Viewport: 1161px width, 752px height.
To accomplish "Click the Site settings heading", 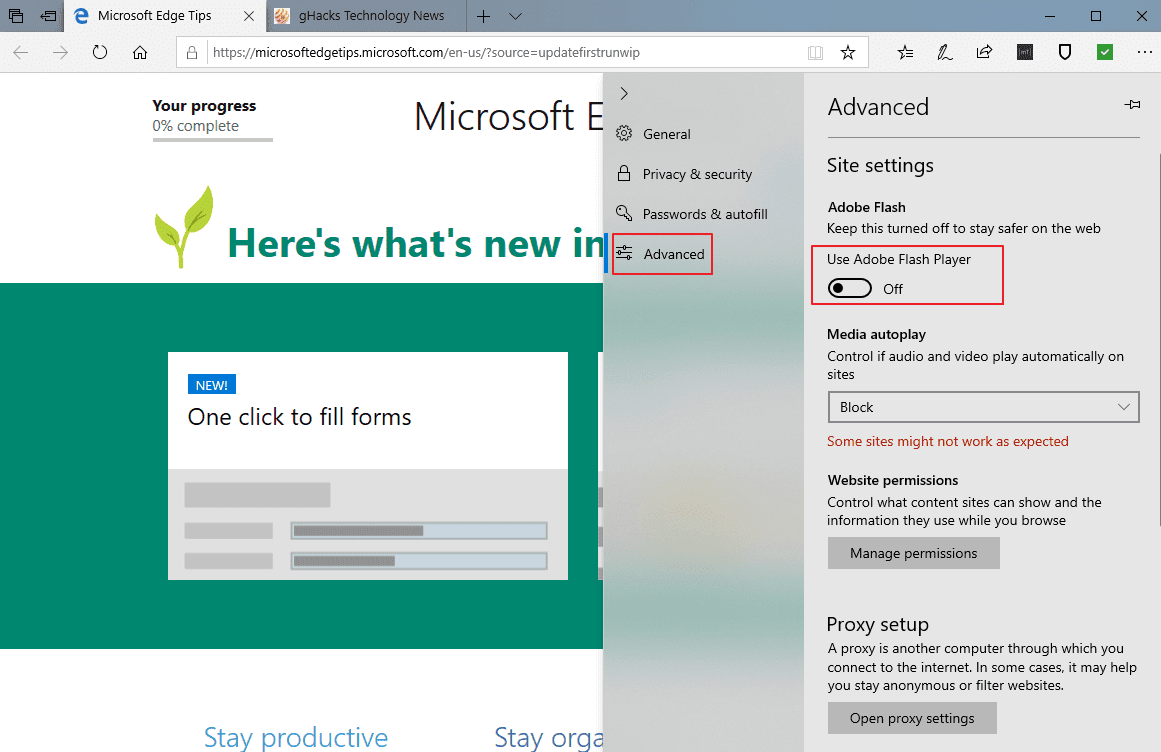I will click(880, 165).
